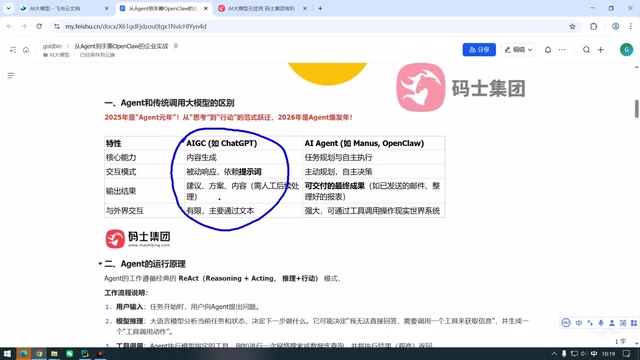This screenshot has width=640, height=360.
Task: Click the person icon in floating toolbar
Action: [x=612, y=322]
